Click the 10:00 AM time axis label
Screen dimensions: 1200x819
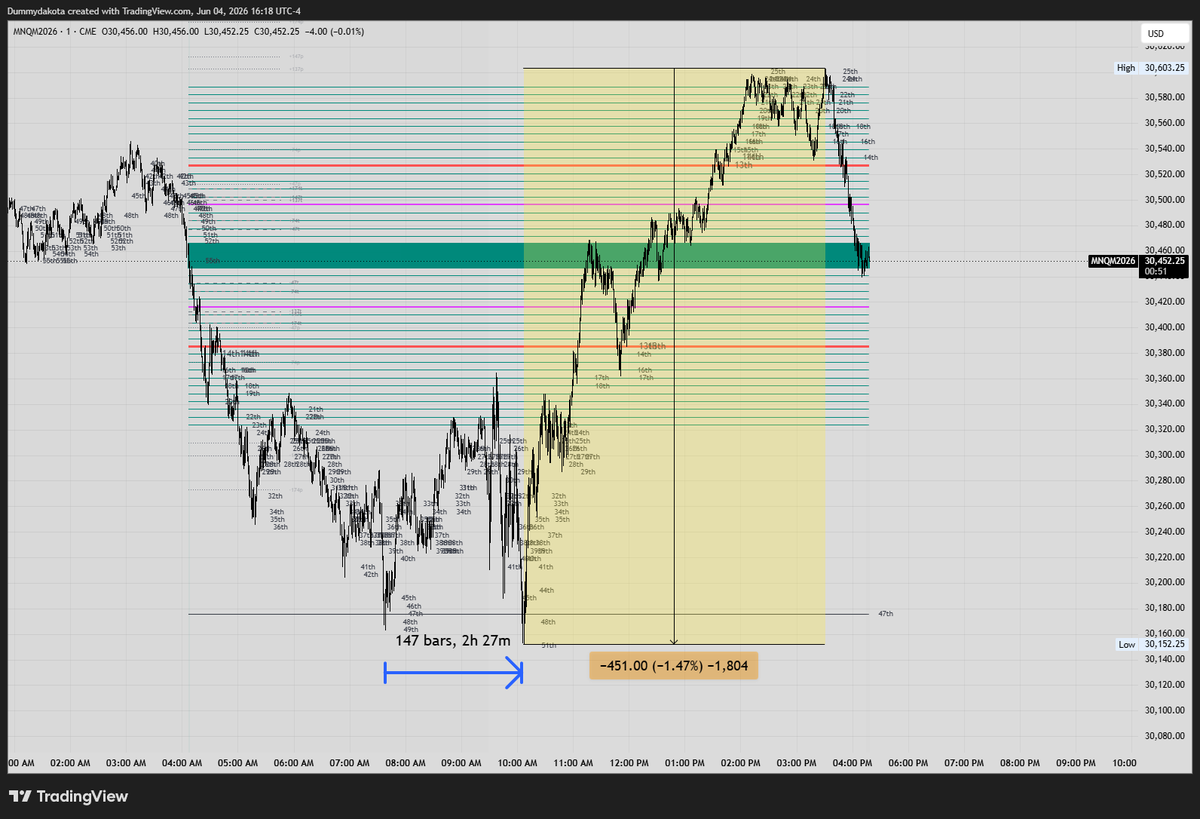point(517,763)
